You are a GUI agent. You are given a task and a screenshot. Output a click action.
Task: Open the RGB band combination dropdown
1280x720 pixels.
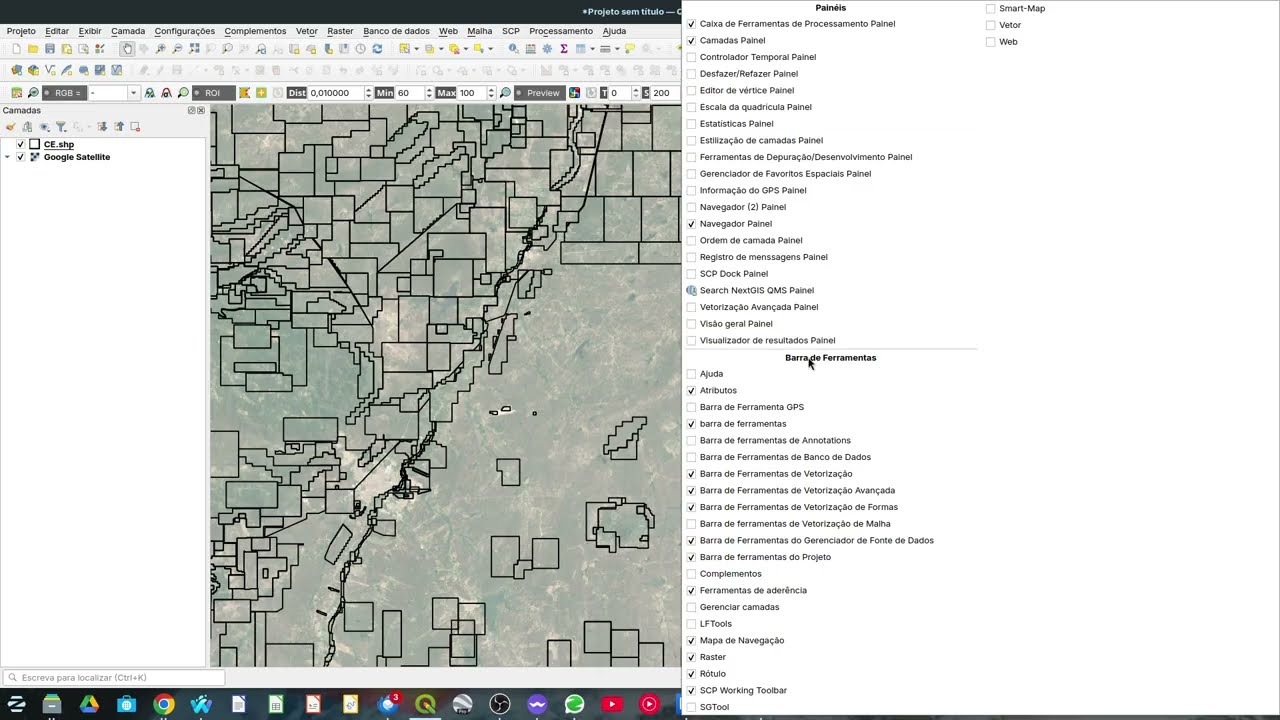133,93
